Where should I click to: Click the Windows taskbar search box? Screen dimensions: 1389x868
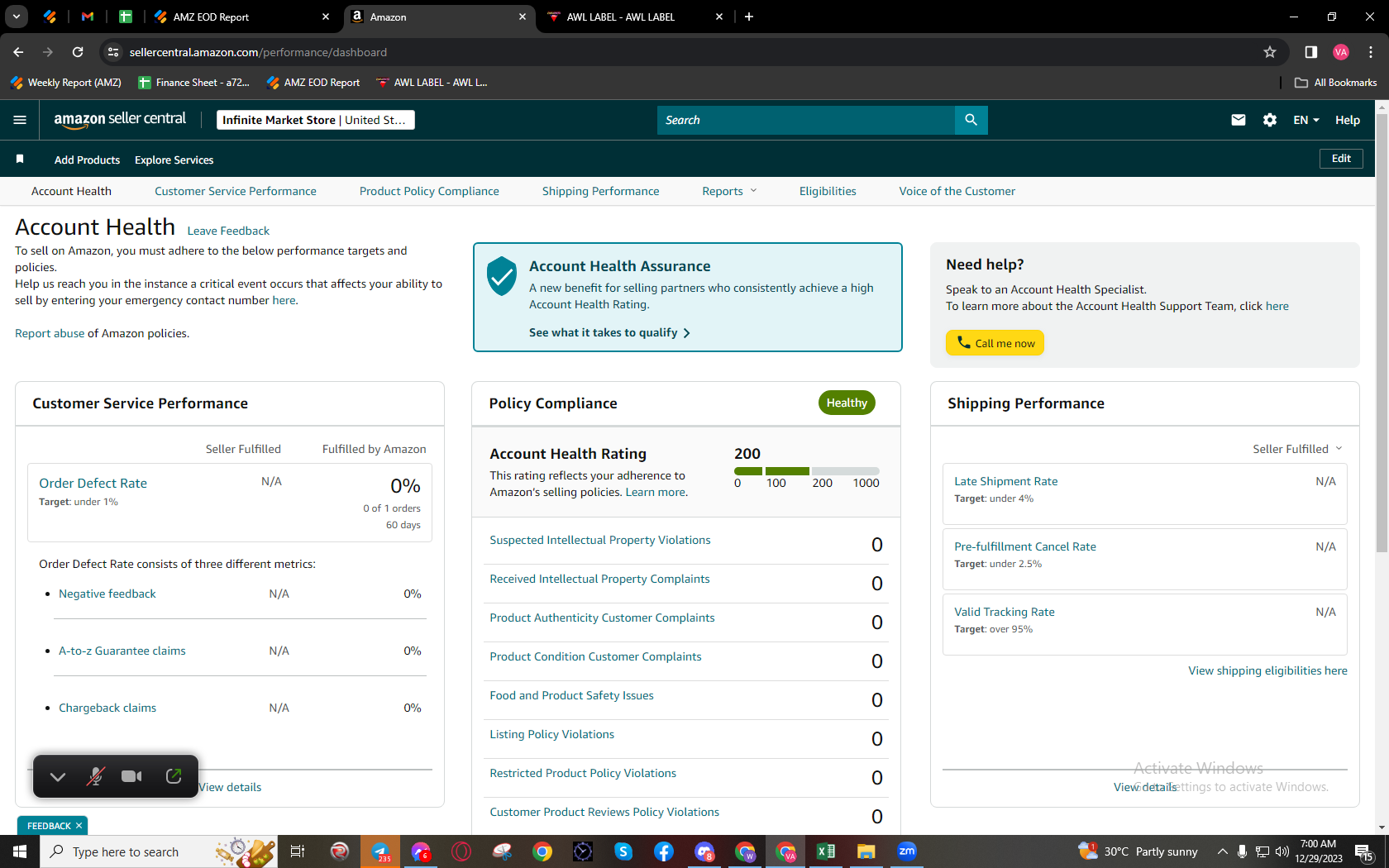pyautogui.click(x=157, y=851)
